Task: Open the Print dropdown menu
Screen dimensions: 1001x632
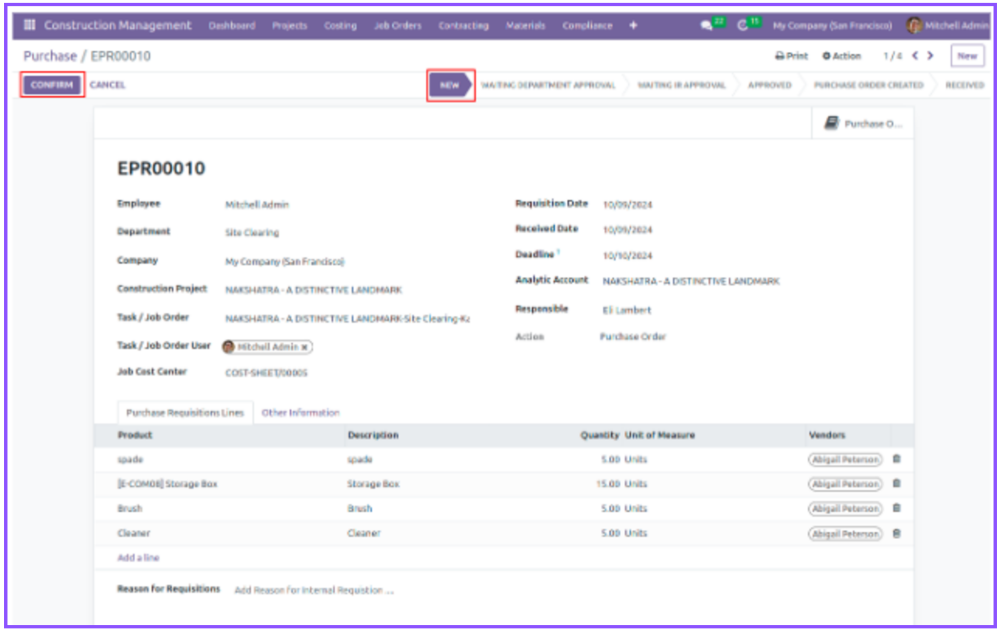Action: coord(791,56)
